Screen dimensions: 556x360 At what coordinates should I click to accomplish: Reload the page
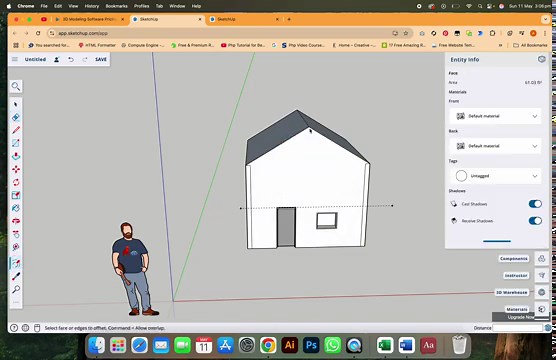click(38, 33)
